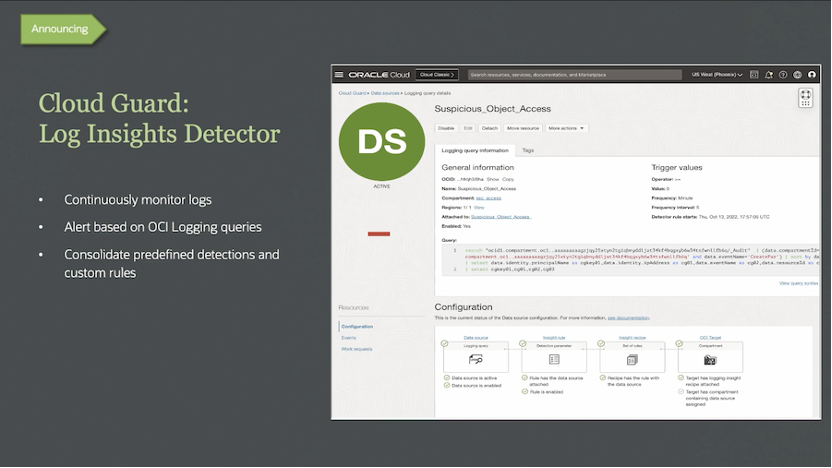Screen dimensions: 832x468
Task: Open the Data source link above diagram
Action: 475,337
